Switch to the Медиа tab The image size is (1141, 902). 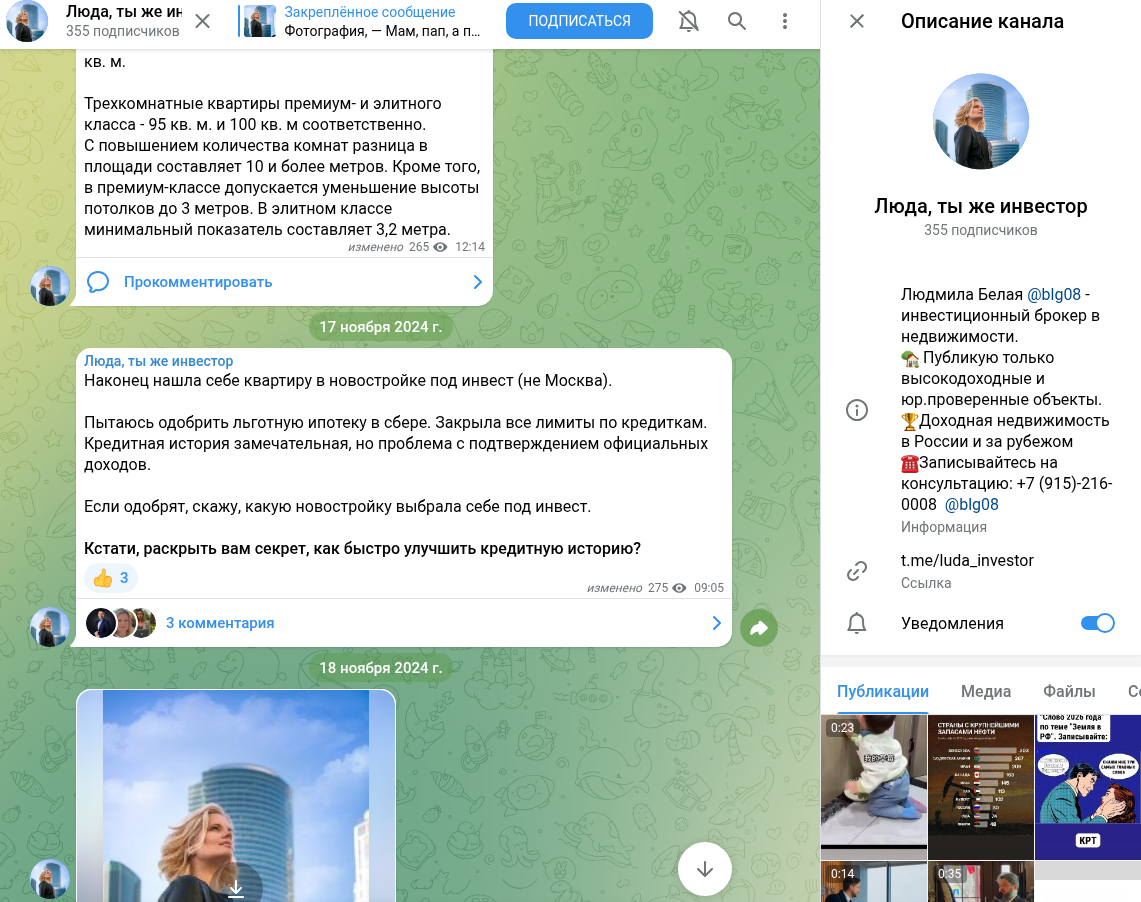coord(985,691)
